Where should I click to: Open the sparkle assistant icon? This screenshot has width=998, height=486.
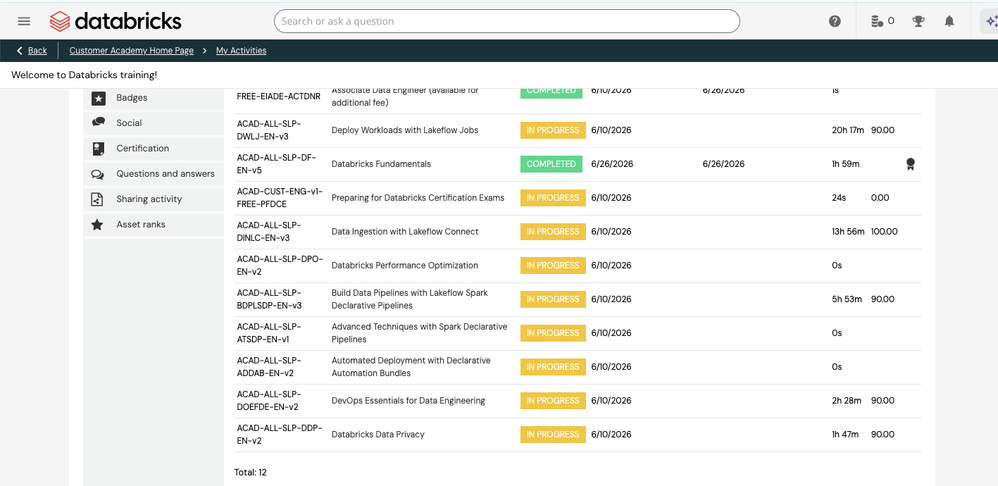pyautogui.click(x=990, y=21)
